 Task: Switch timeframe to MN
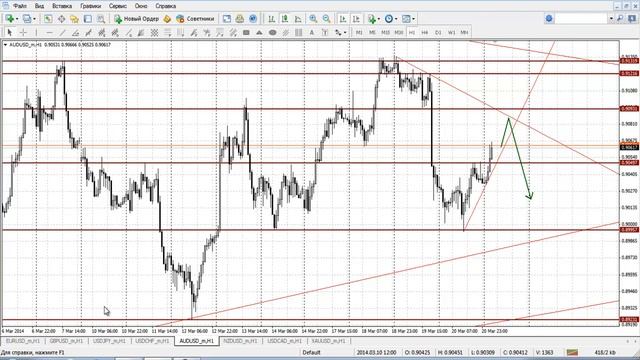464,32
